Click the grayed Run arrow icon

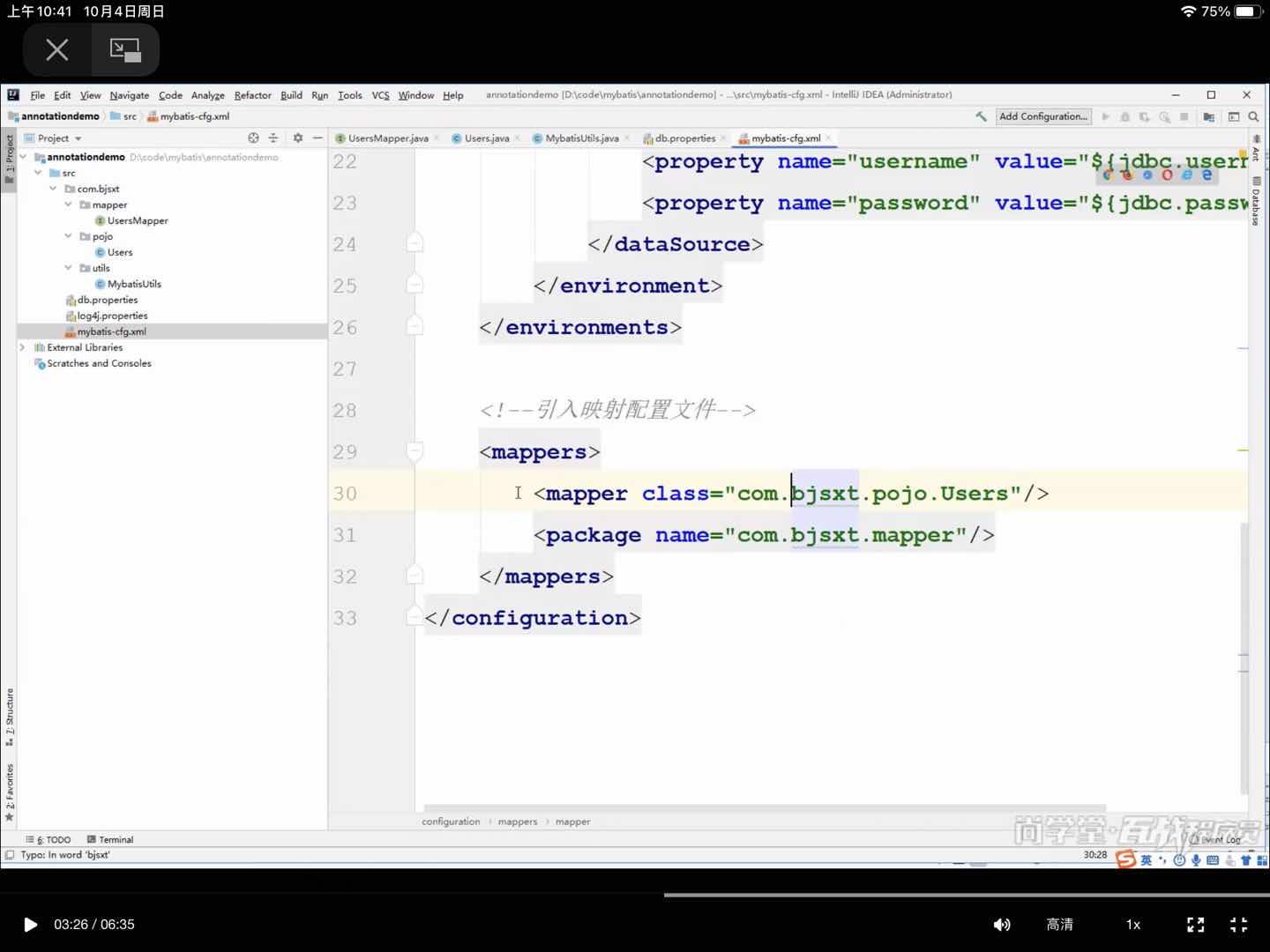pos(1105,116)
